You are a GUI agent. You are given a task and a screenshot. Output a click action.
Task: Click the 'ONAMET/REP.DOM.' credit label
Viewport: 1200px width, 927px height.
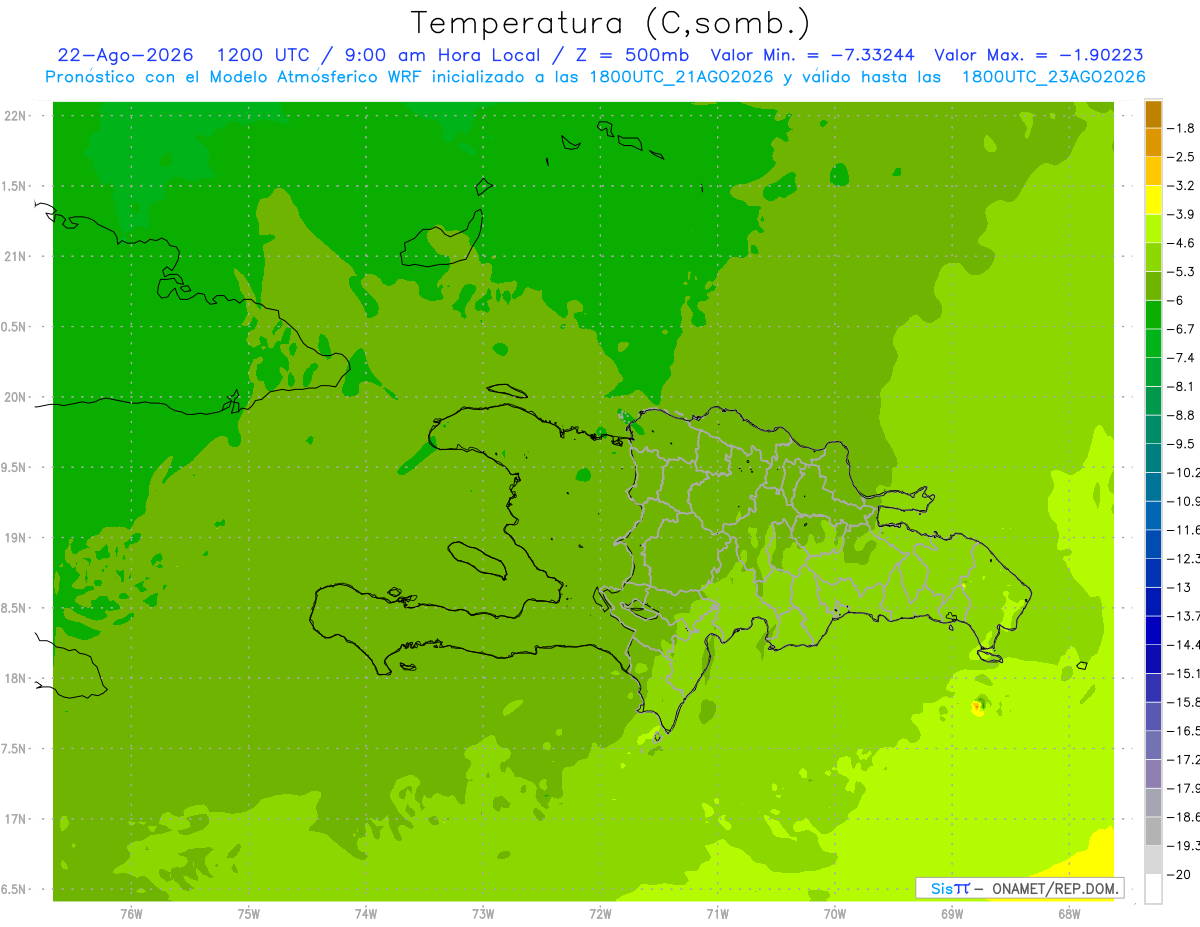coord(1054,888)
